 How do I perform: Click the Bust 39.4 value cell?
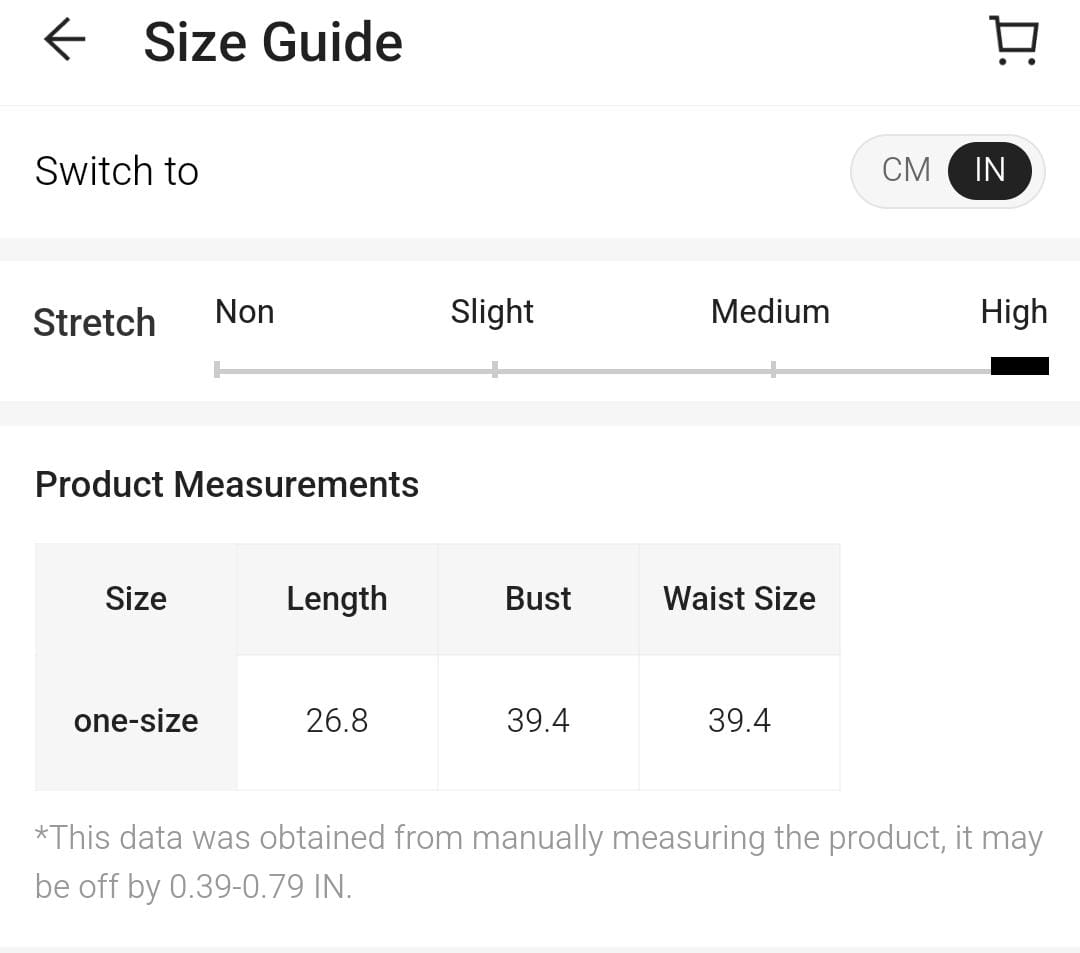538,721
